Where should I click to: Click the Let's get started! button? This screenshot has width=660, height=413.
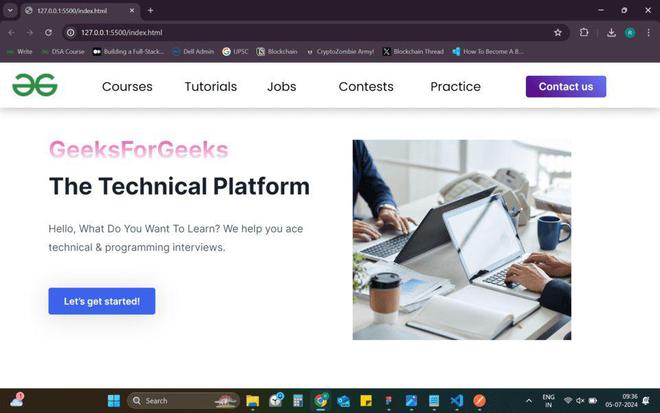point(102,301)
